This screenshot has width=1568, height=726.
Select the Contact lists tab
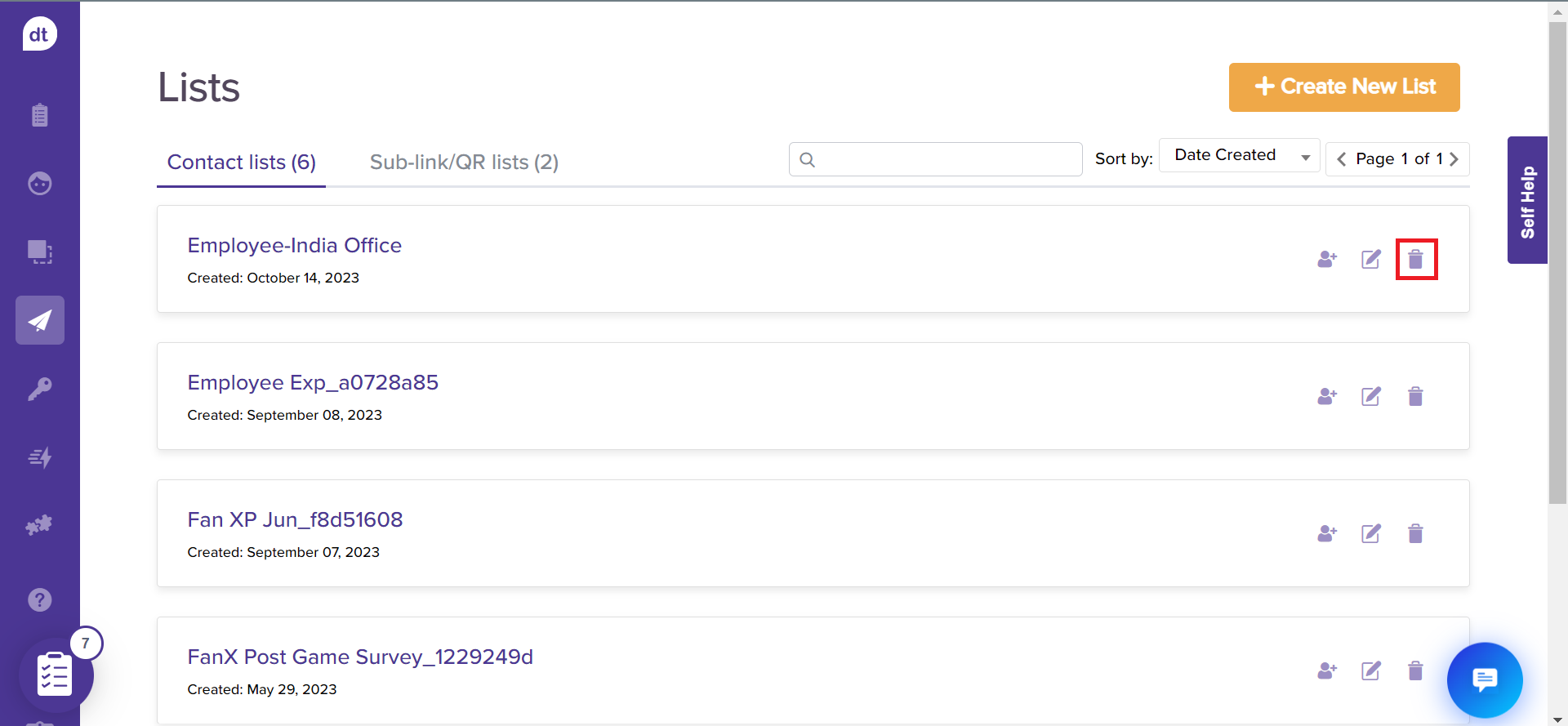tap(241, 163)
